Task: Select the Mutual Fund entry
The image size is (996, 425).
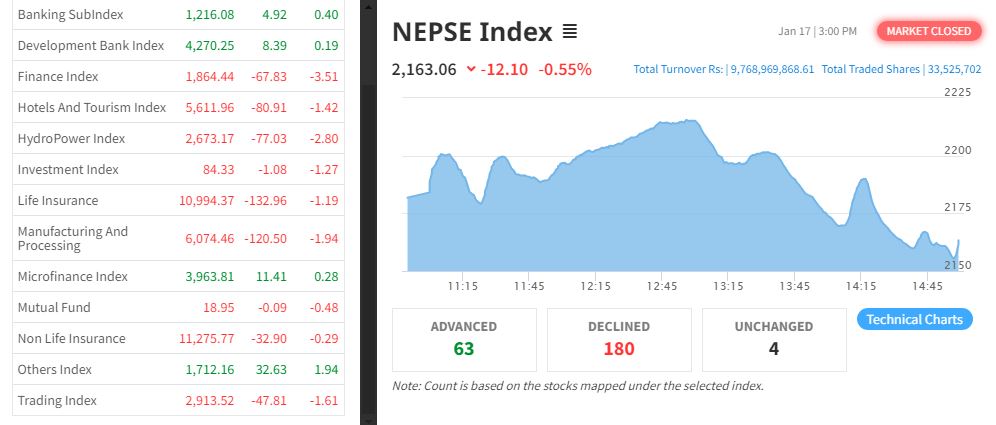Action: [x=54, y=308]
